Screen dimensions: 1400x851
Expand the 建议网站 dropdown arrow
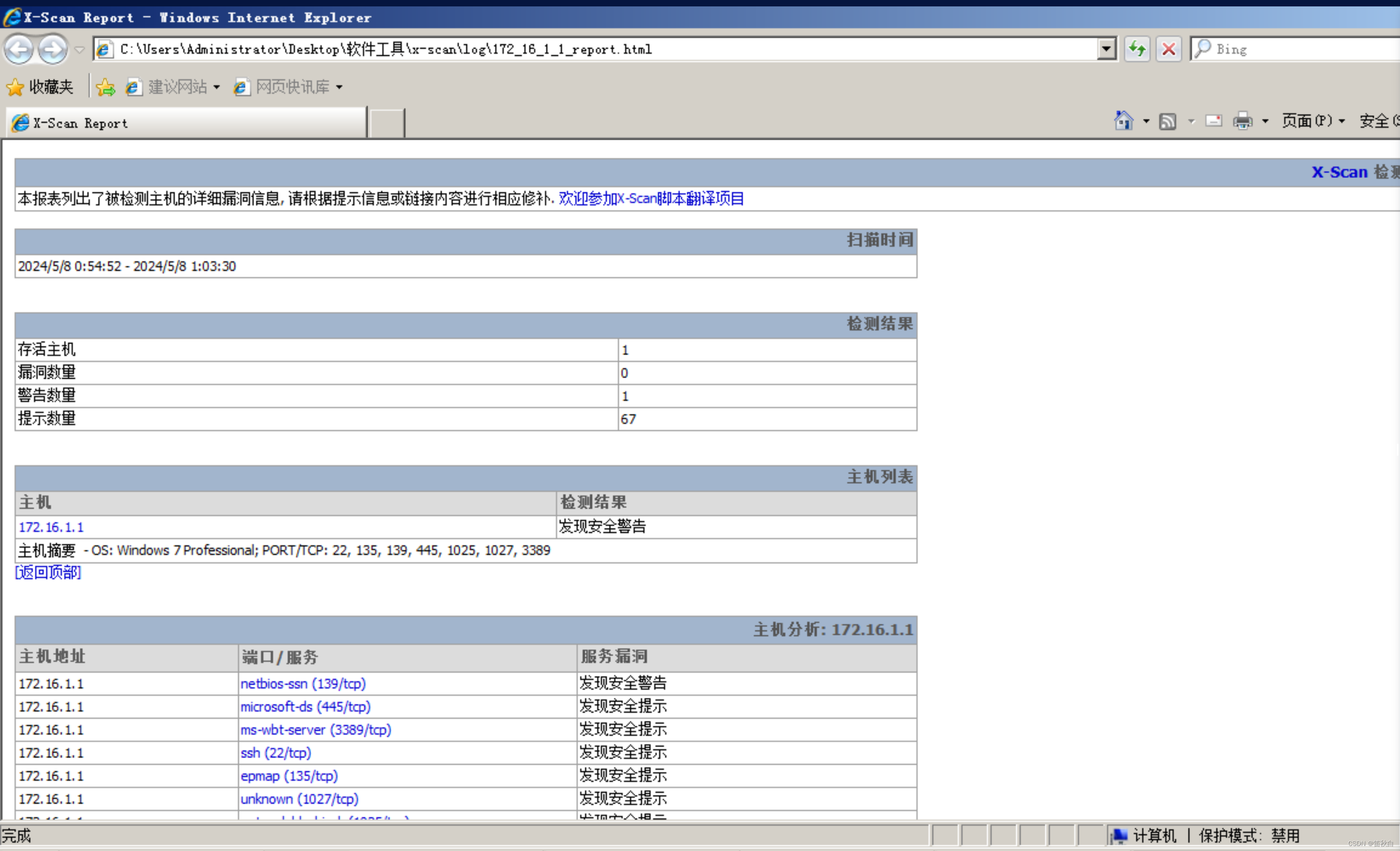click(216, 87)
